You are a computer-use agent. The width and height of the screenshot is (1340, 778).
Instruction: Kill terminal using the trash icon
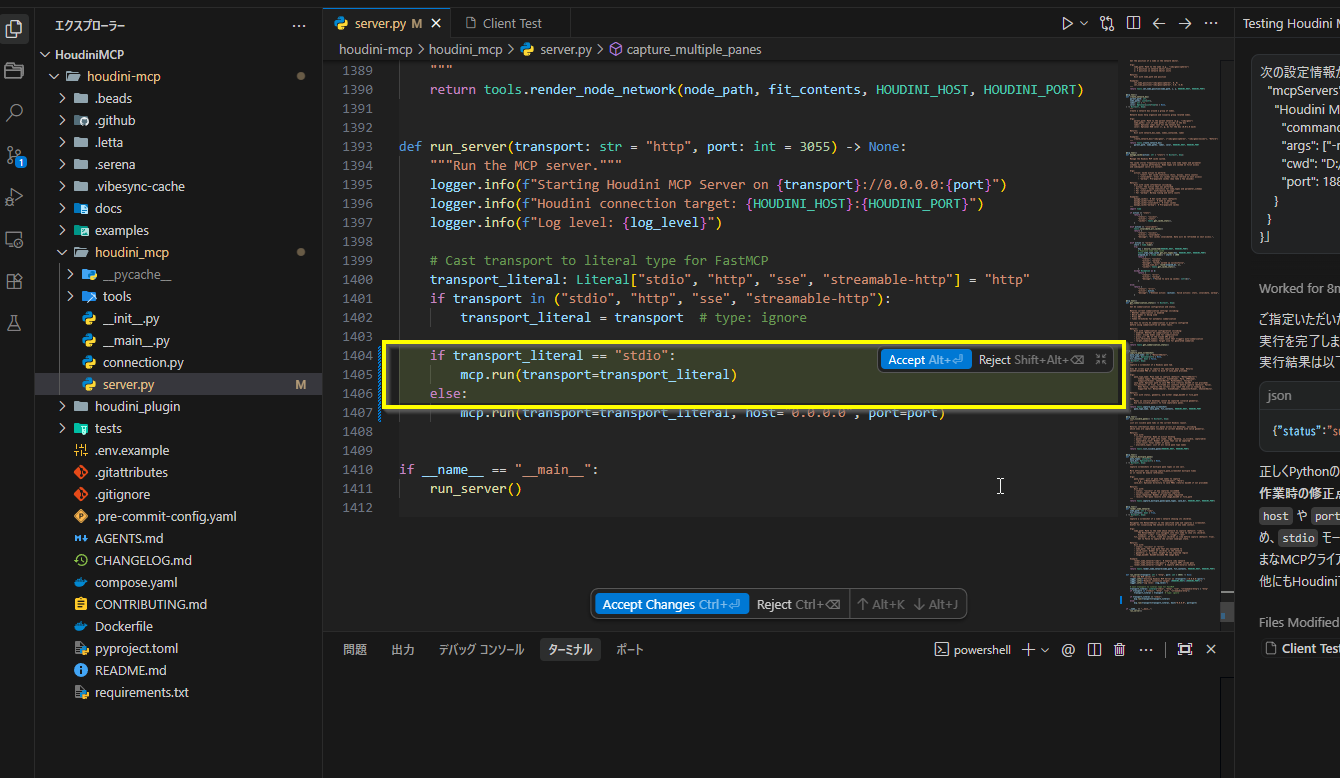click(1120, 650)
